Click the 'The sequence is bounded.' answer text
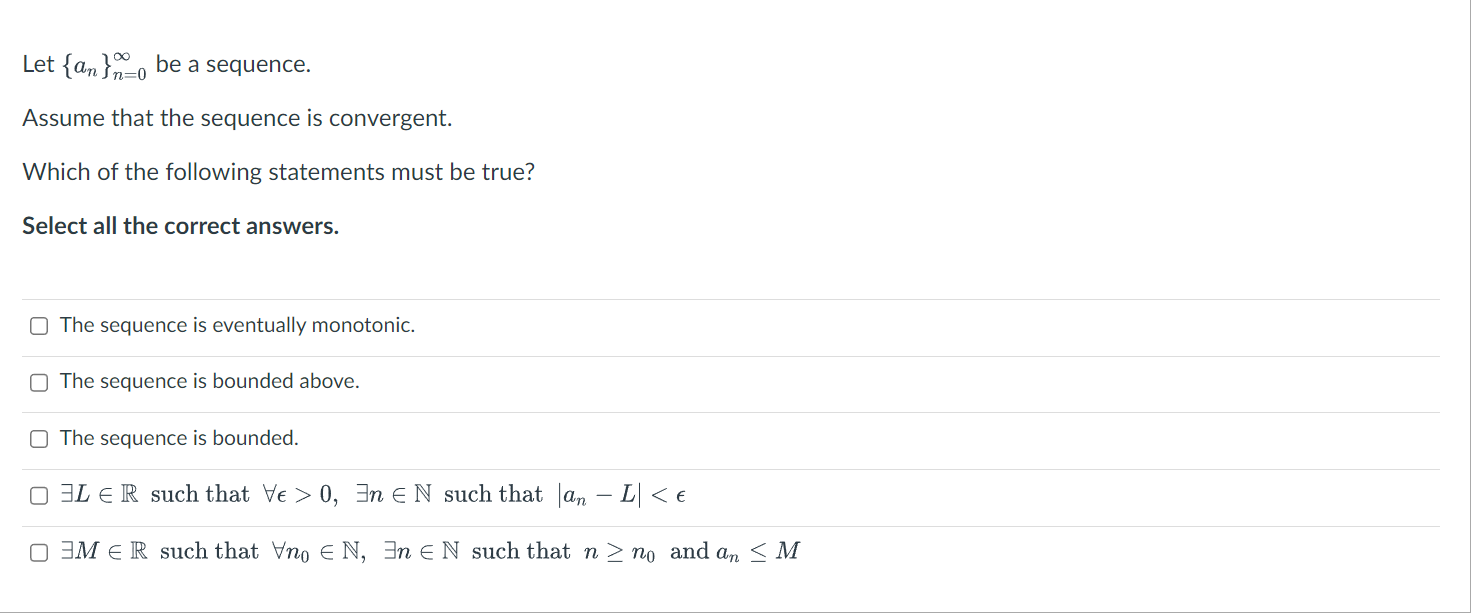 coord(179,438)
